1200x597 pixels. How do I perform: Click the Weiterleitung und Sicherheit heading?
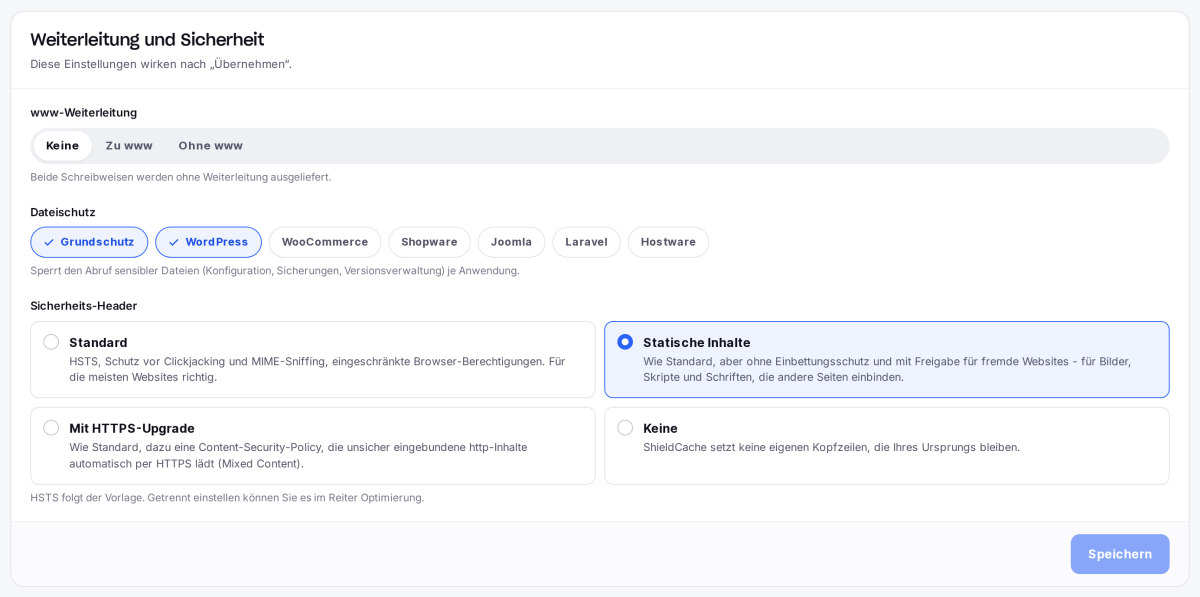pyautogui.click(x=147, y=40)
